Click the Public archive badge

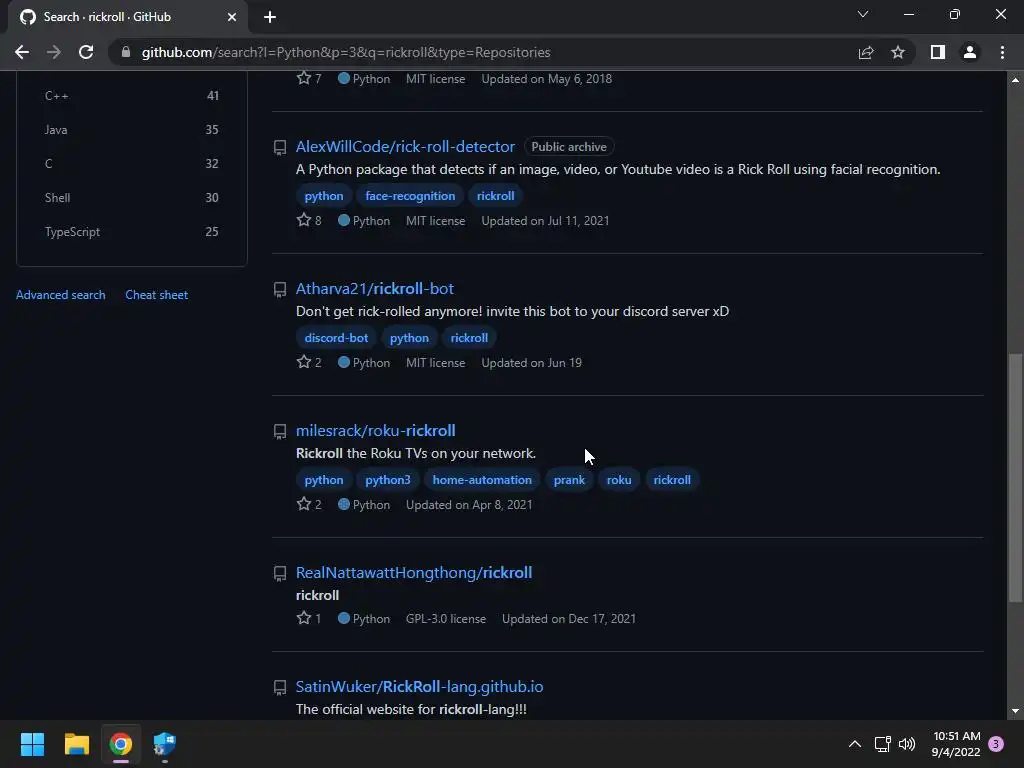569,147
